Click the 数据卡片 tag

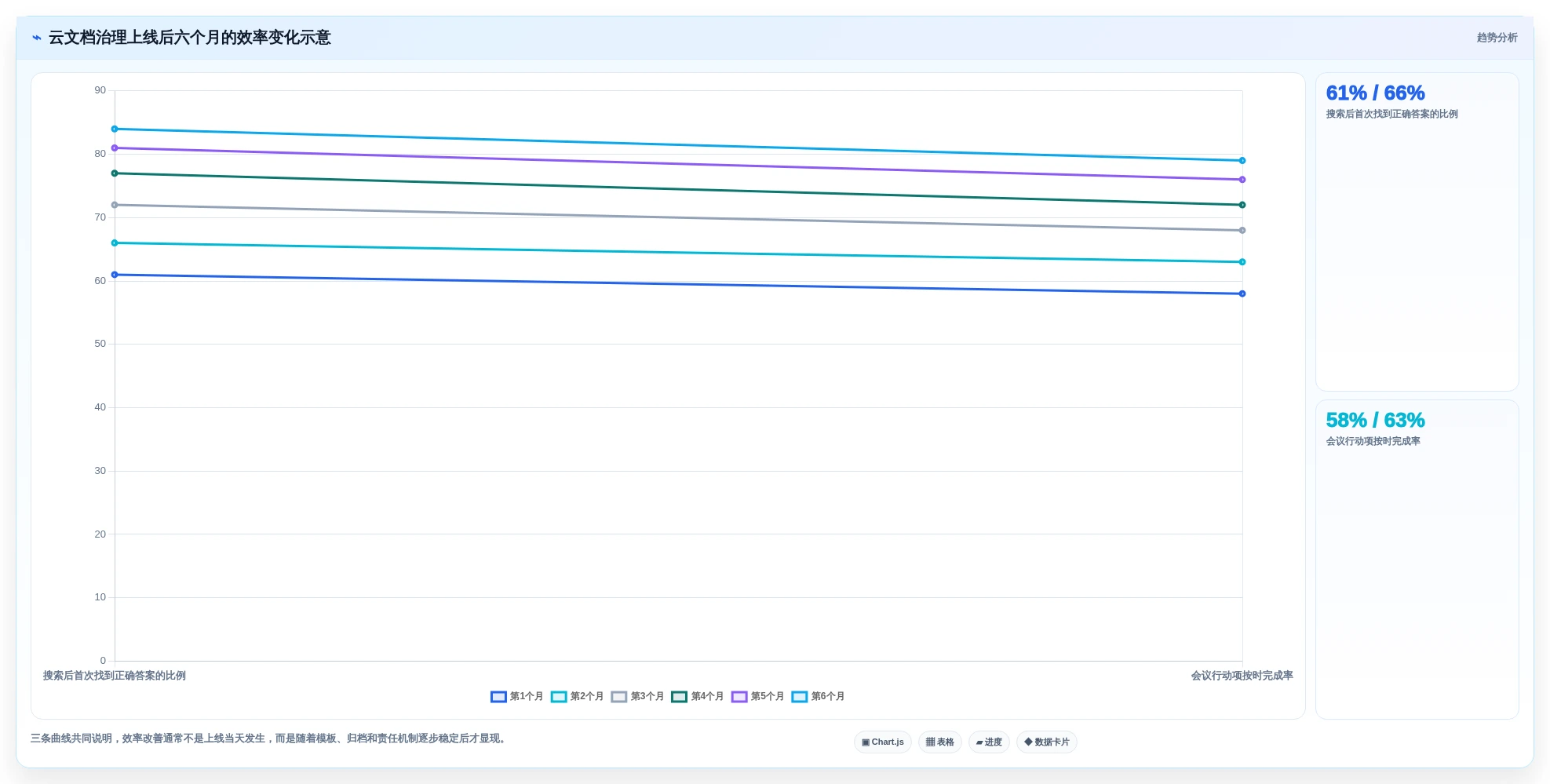click(1047, 742)
